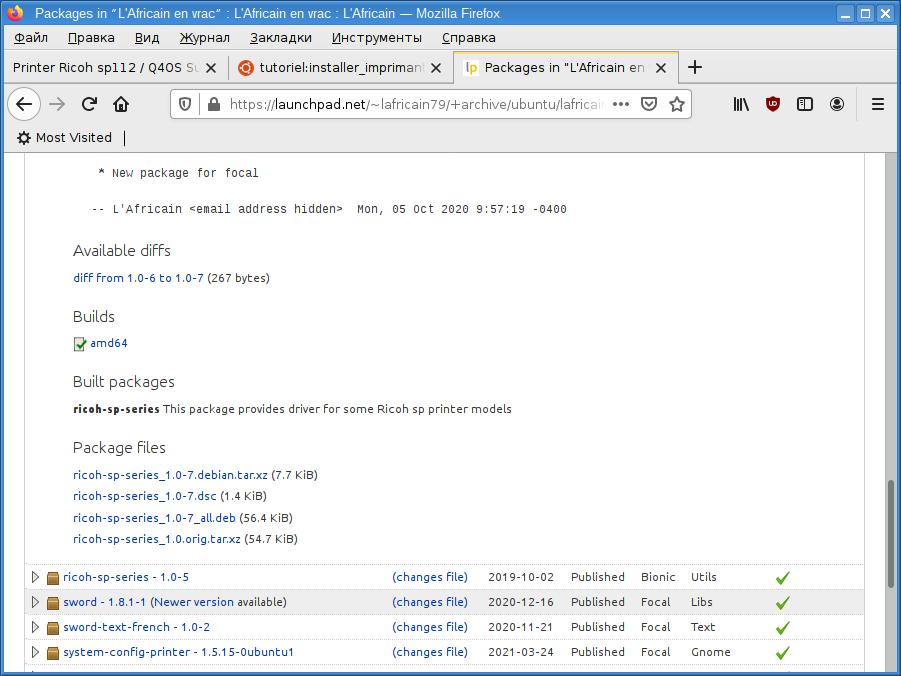Click the amd64 build success icon
901x676 pixels.
79,344
